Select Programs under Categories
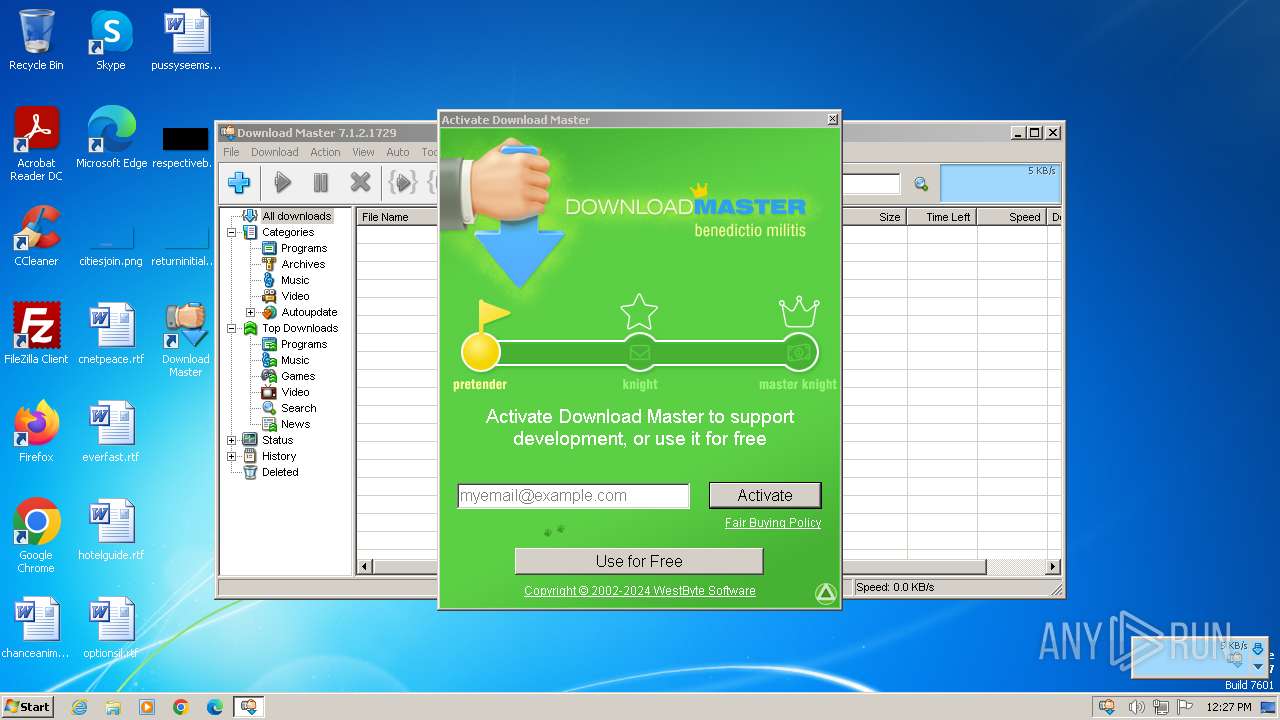The image size is (1280, 720). 304,248
